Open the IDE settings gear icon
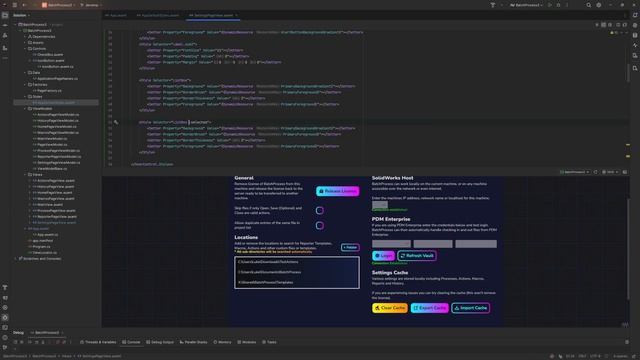The width and height of the screenshot is (640, 360). click(599, 5)
